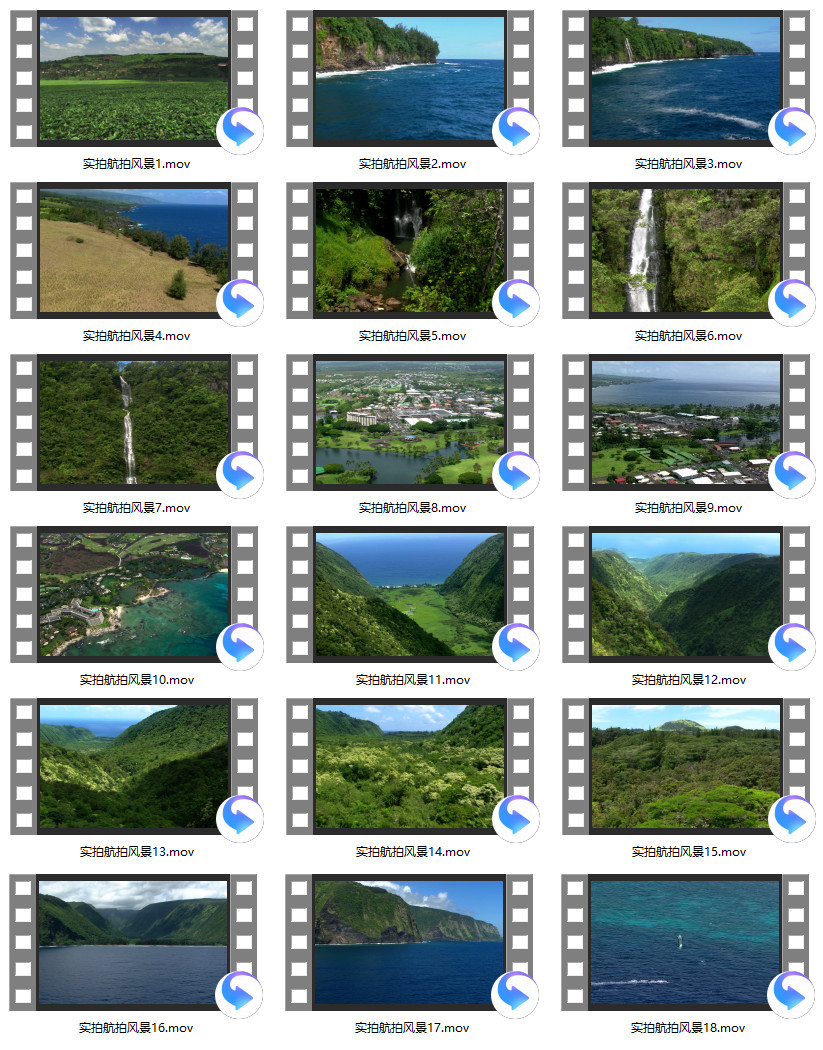Select the treetop canopy thumbnail of 实拍航拍风景15.mov

686,767
